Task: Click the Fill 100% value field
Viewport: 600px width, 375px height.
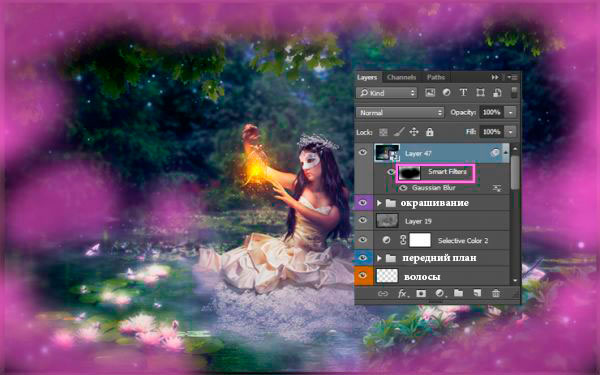Action: (492, 132)
